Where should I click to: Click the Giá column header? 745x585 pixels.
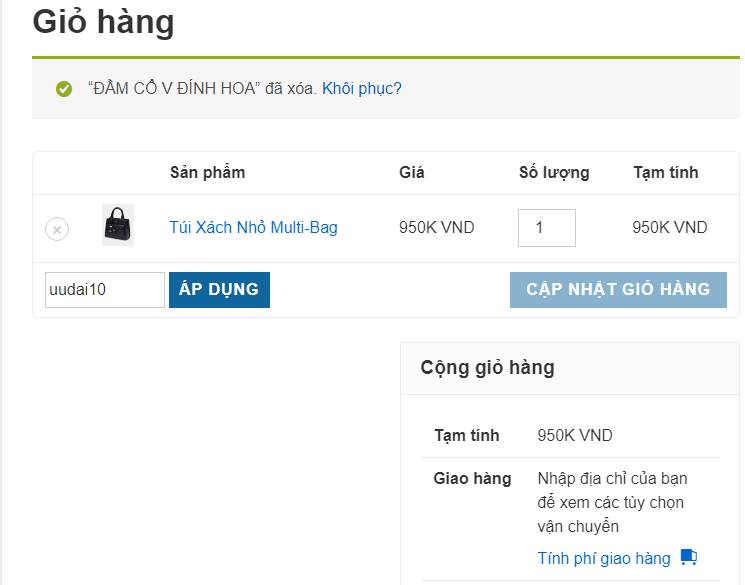412,172
